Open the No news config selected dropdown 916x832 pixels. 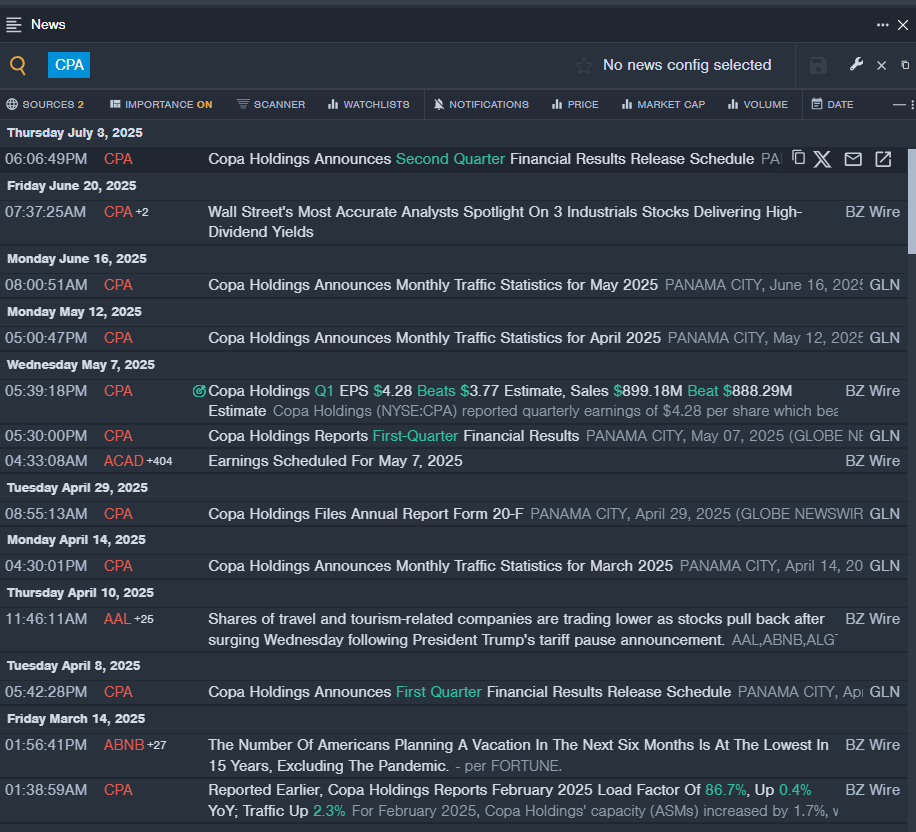pos(687,65)
